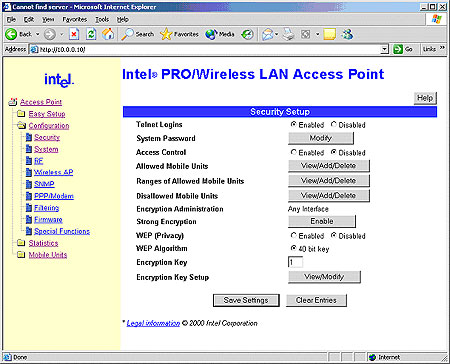Expand the Links toolbar chevron
Viewport: 450px width, 364px height.
(442, 49)
